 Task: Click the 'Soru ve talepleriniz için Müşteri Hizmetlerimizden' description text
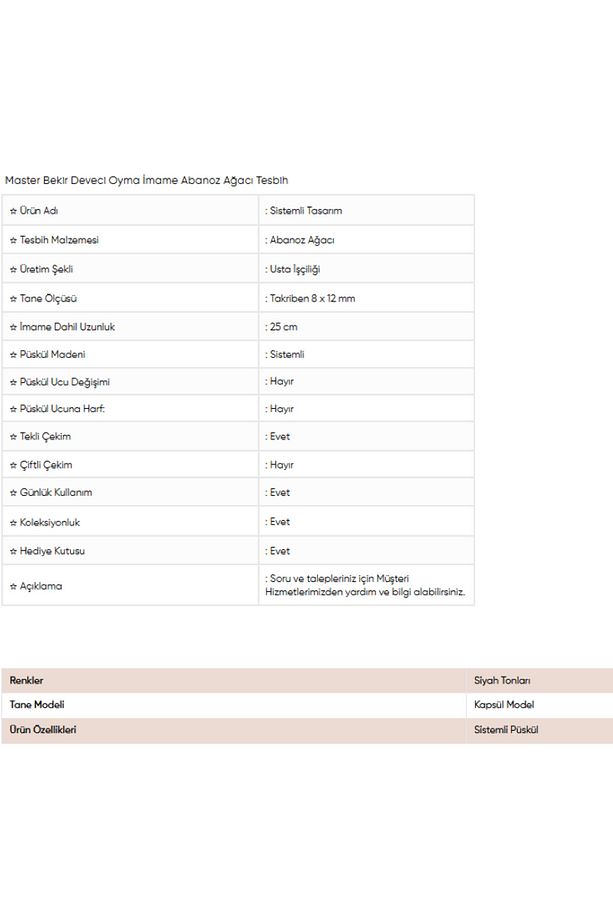[365, 585]
